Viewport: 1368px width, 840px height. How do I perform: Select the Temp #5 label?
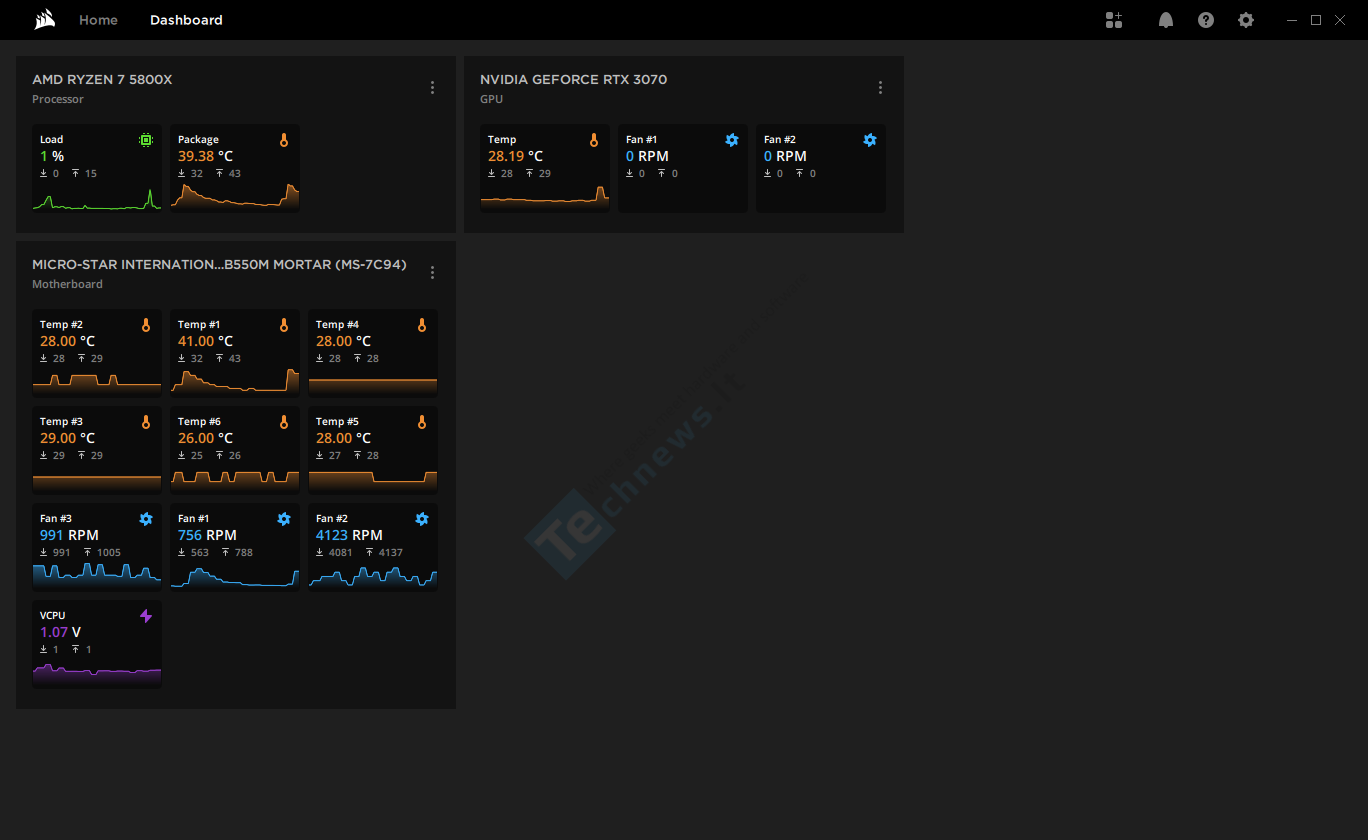click(x=337, y=422)
